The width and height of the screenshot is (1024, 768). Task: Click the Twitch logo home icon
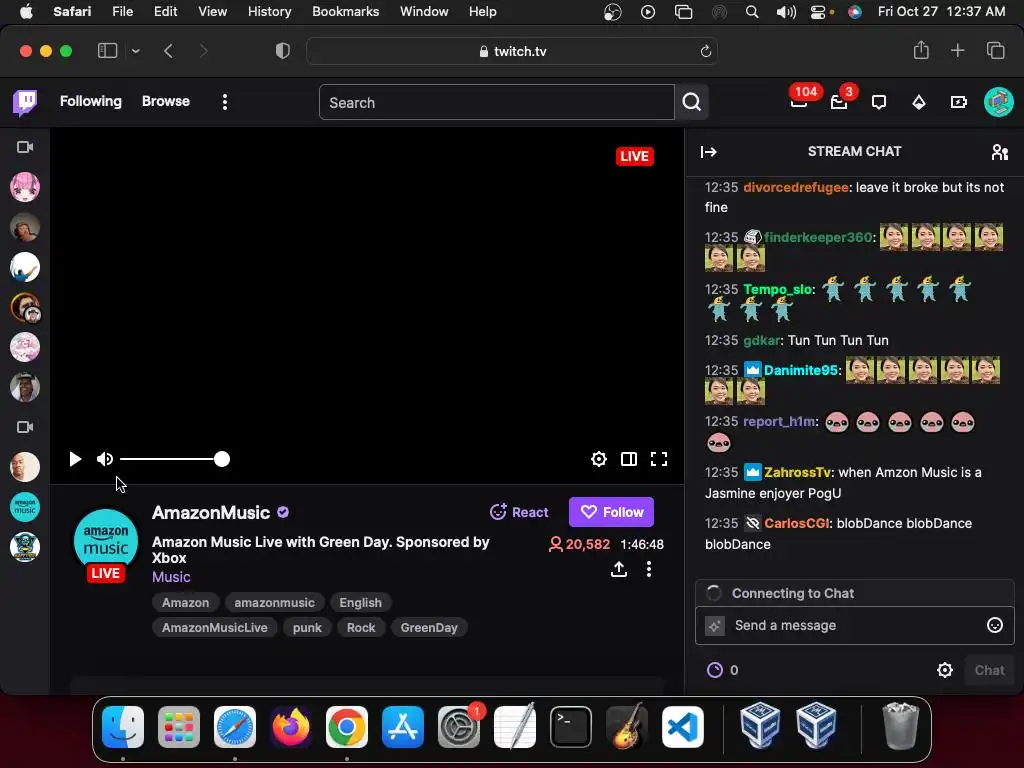pos(25,103)
